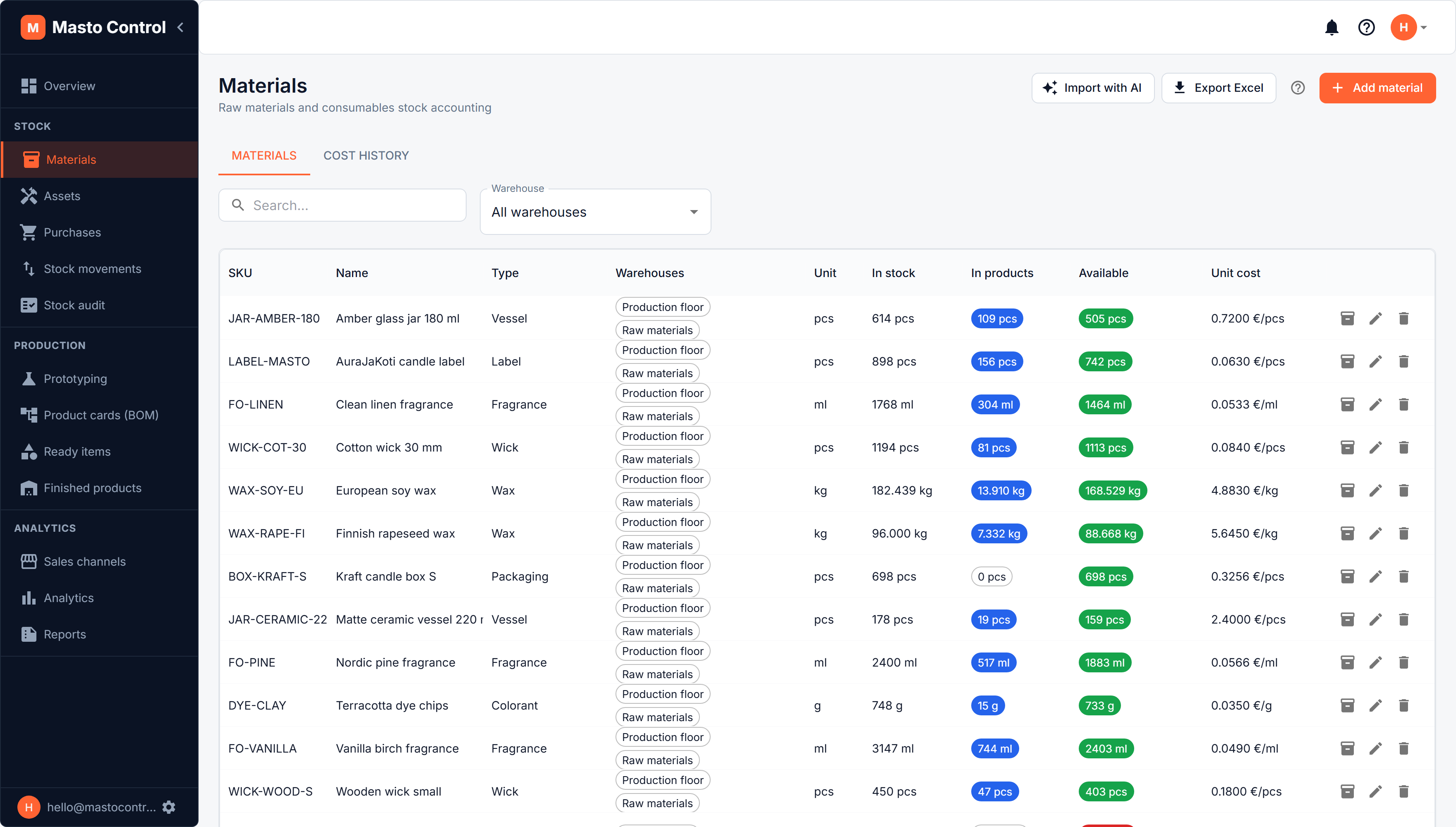Open the account settings gear icon
The height and width of the screenshot is (827, 1456).
[169, 807]
